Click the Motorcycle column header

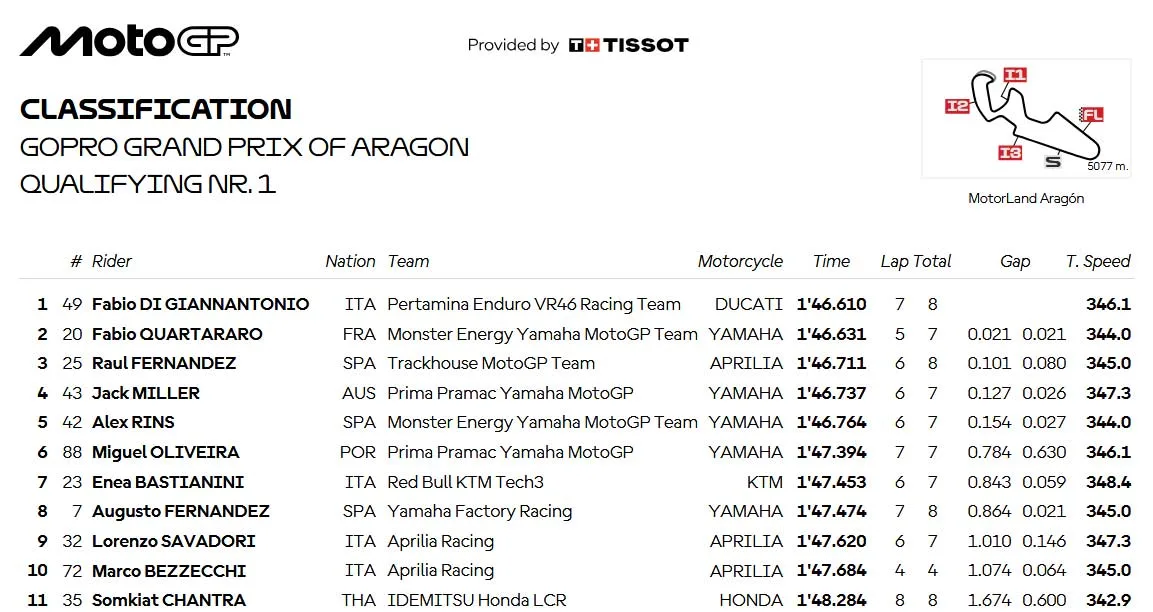click(x=740, y=261)
